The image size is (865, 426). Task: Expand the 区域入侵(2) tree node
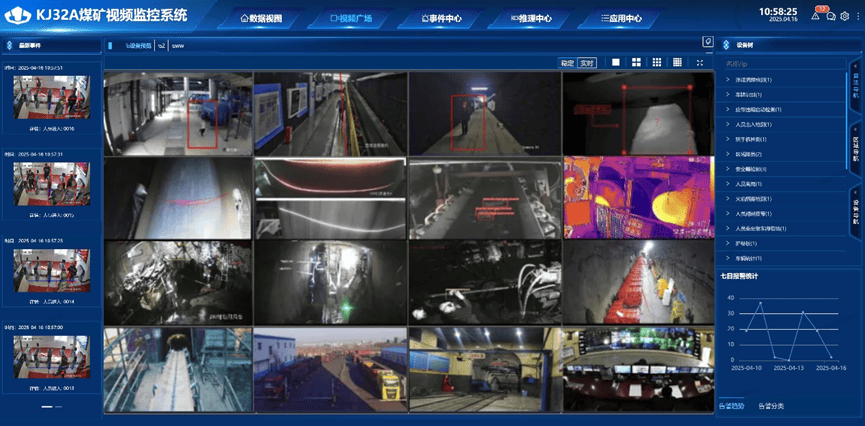coord(783,154)
